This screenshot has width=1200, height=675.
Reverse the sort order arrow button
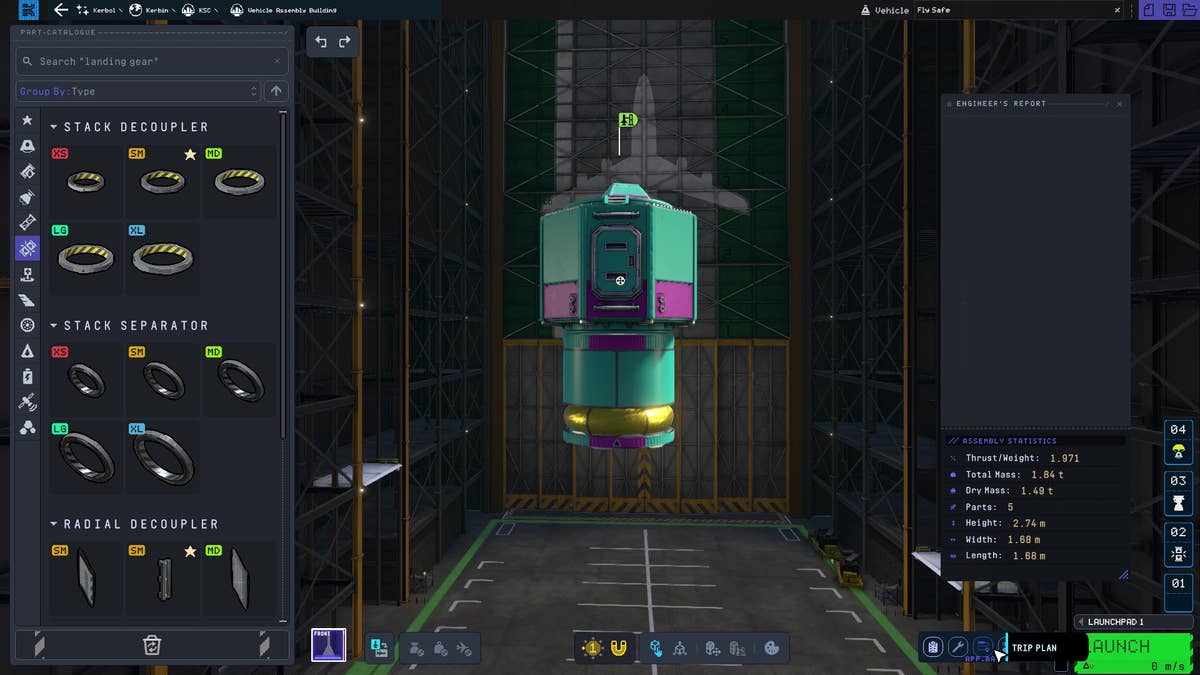(276, 91)
